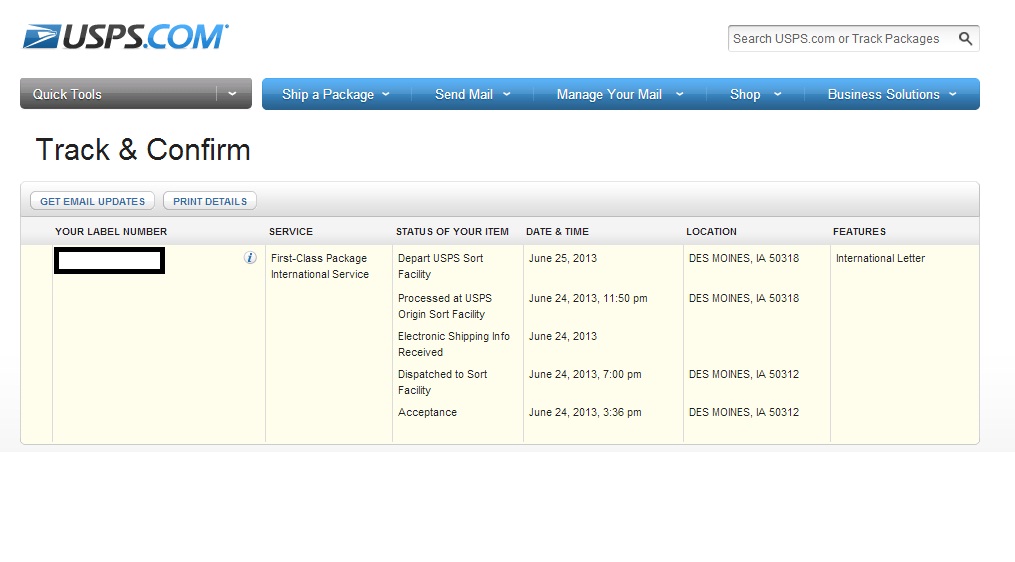Click the June 24, 2013, 7:00 pm timestamp

pyautogui.click(x=585, y=374)
